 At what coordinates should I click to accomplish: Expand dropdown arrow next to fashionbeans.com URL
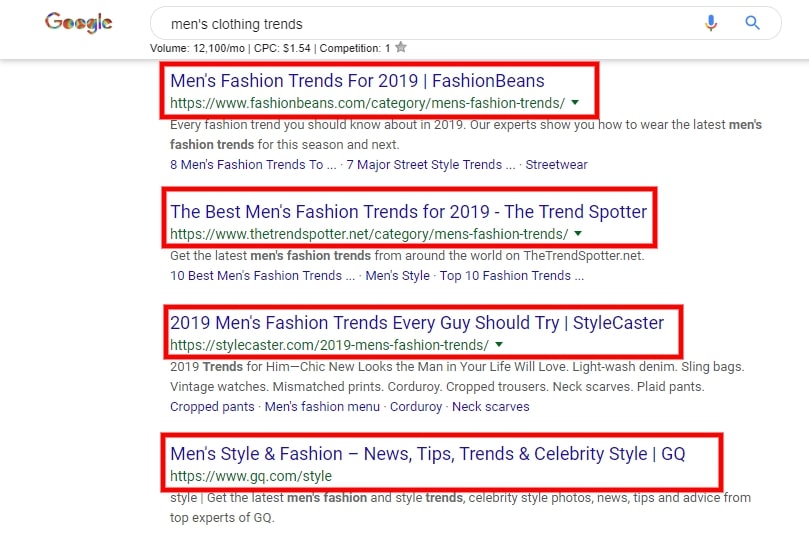point(574,102)
